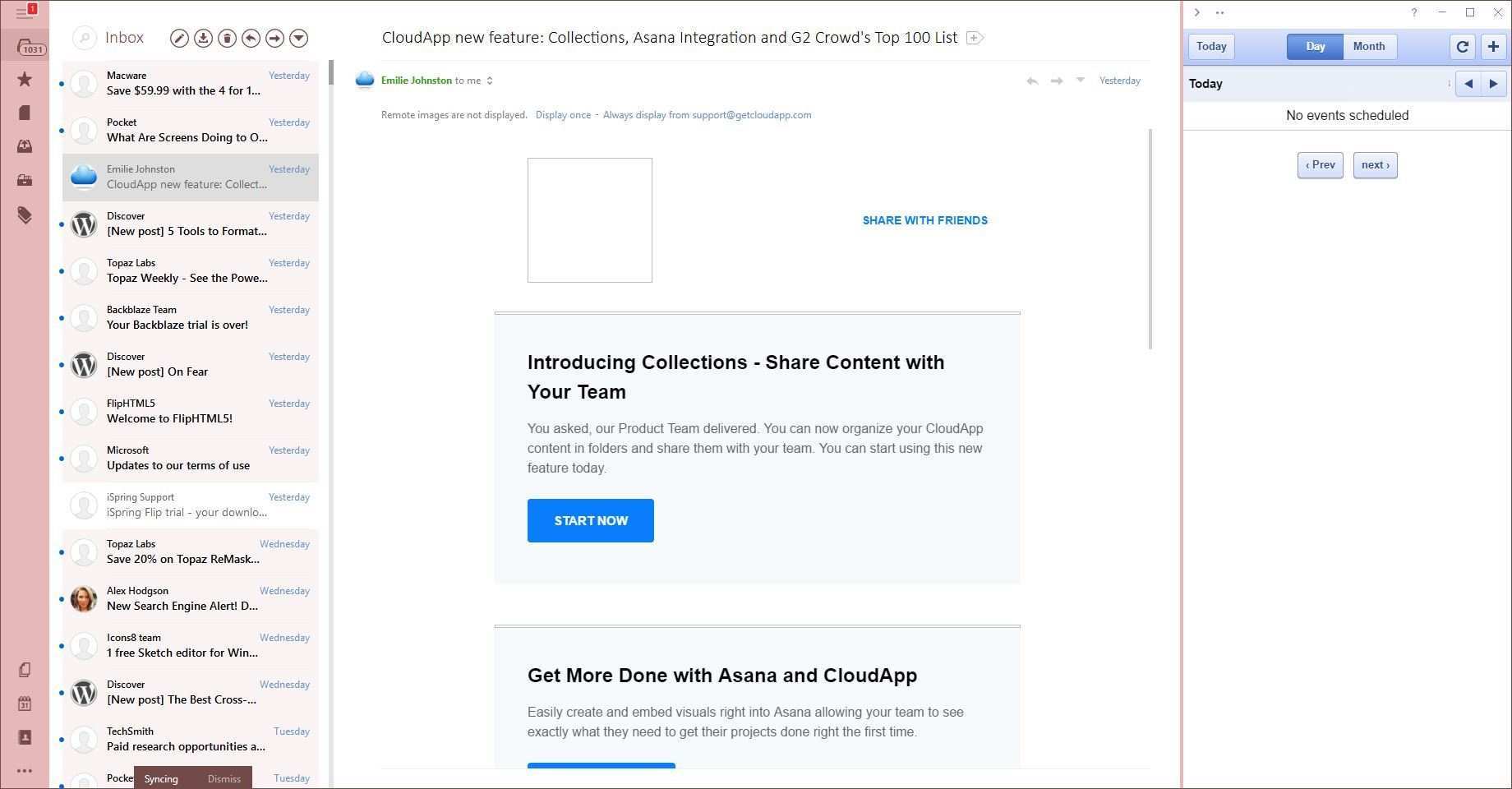
Task: Forward using the toolbar right-arrow icon
Action: point(275,38)
